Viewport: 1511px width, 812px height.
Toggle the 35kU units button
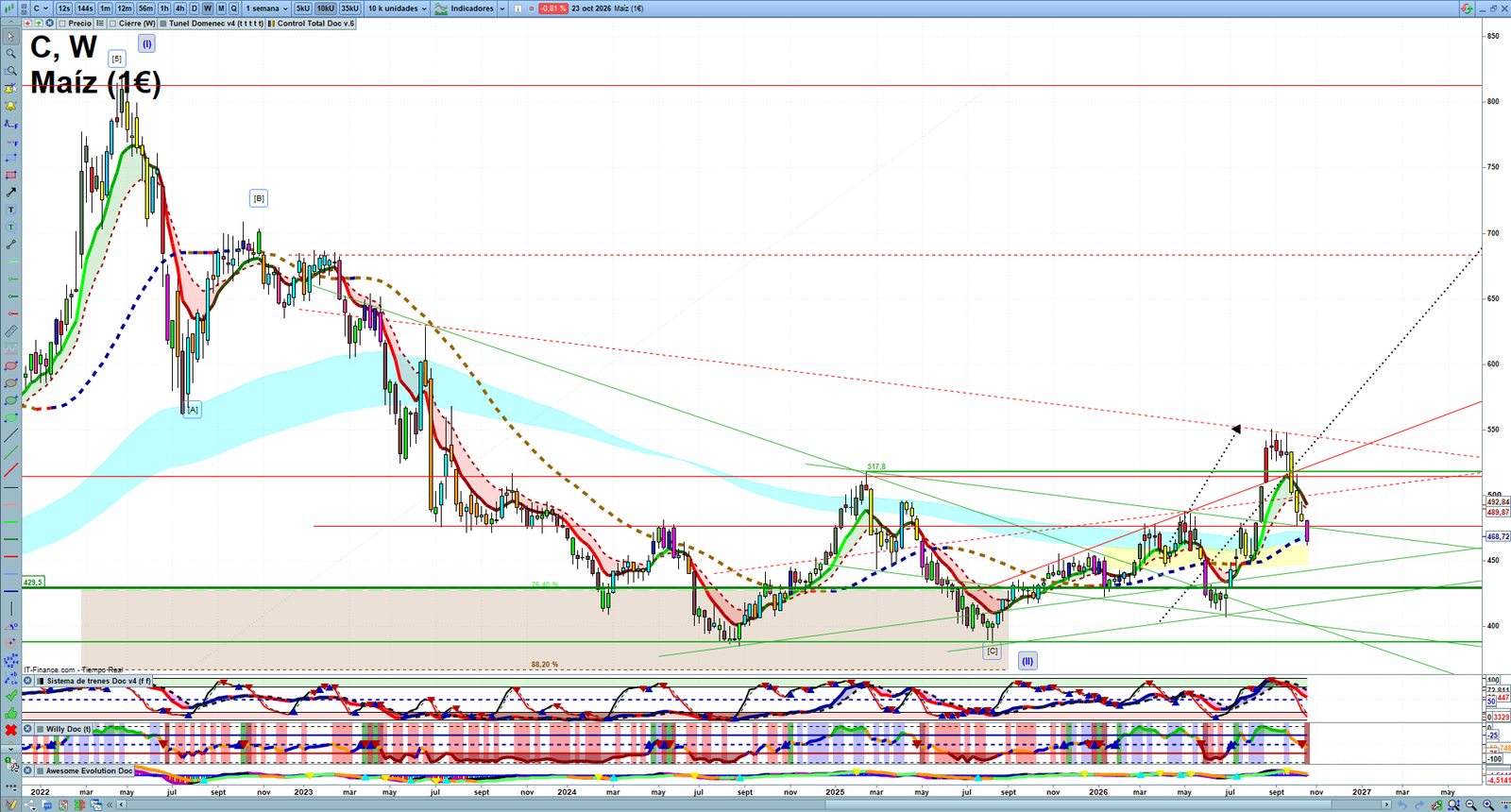click(x=349, y=8)
